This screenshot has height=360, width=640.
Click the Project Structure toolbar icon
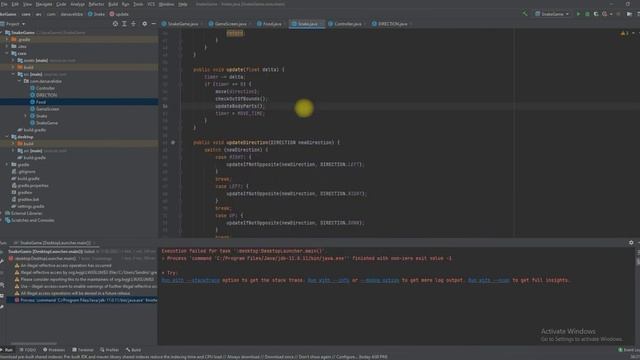(629, 14)
